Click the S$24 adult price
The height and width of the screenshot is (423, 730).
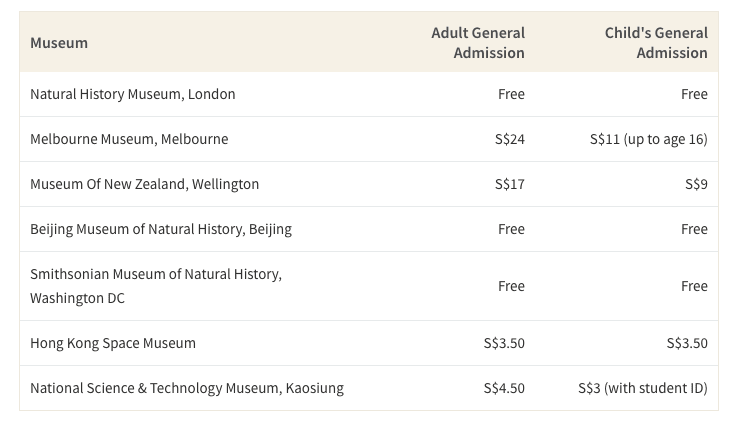pyautogui.click(x=510, y=139)
